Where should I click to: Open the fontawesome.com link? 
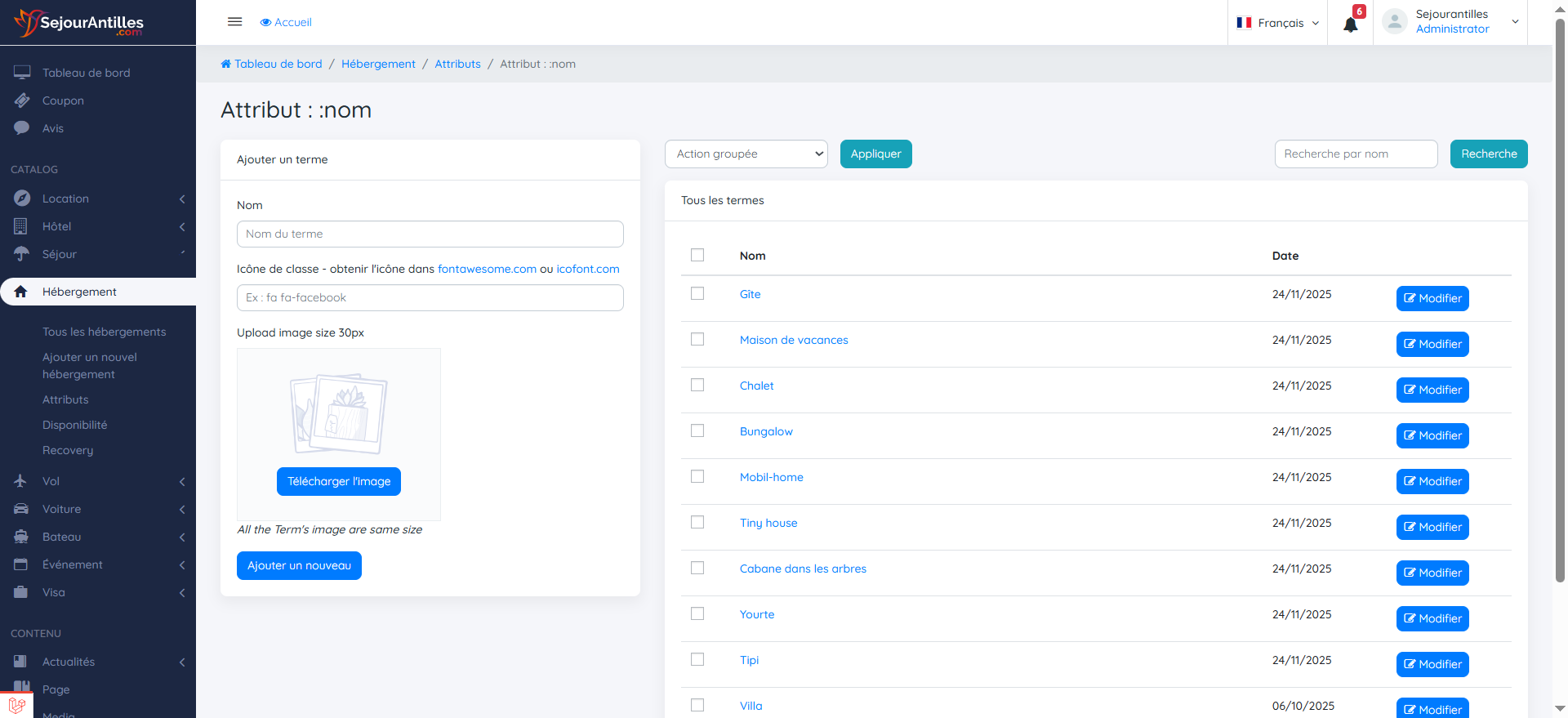pos(487,269)
